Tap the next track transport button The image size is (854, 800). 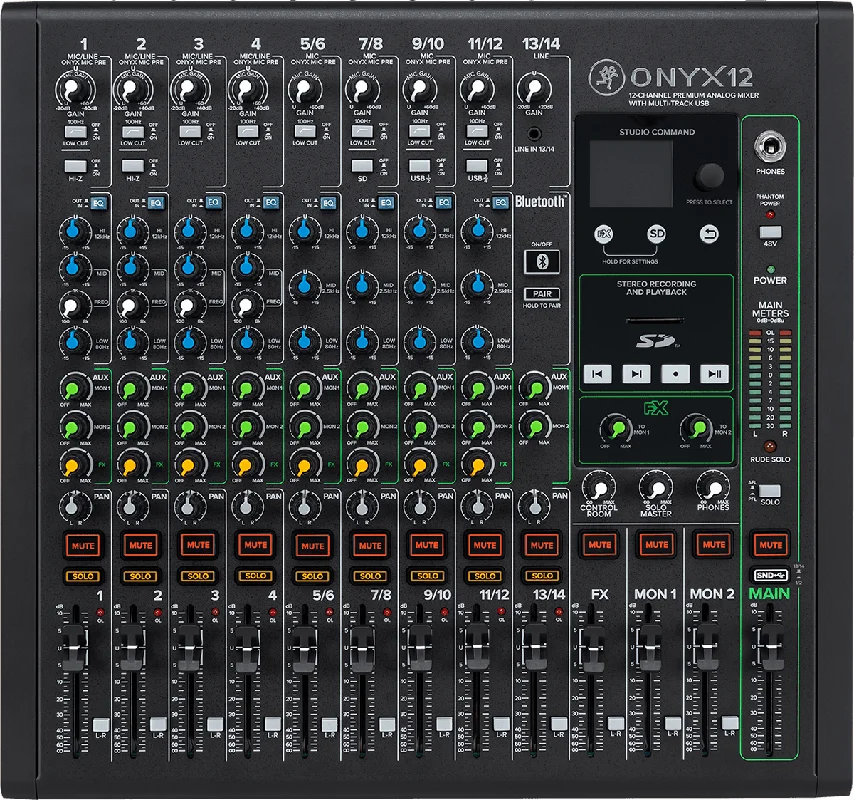coord(636,374)
